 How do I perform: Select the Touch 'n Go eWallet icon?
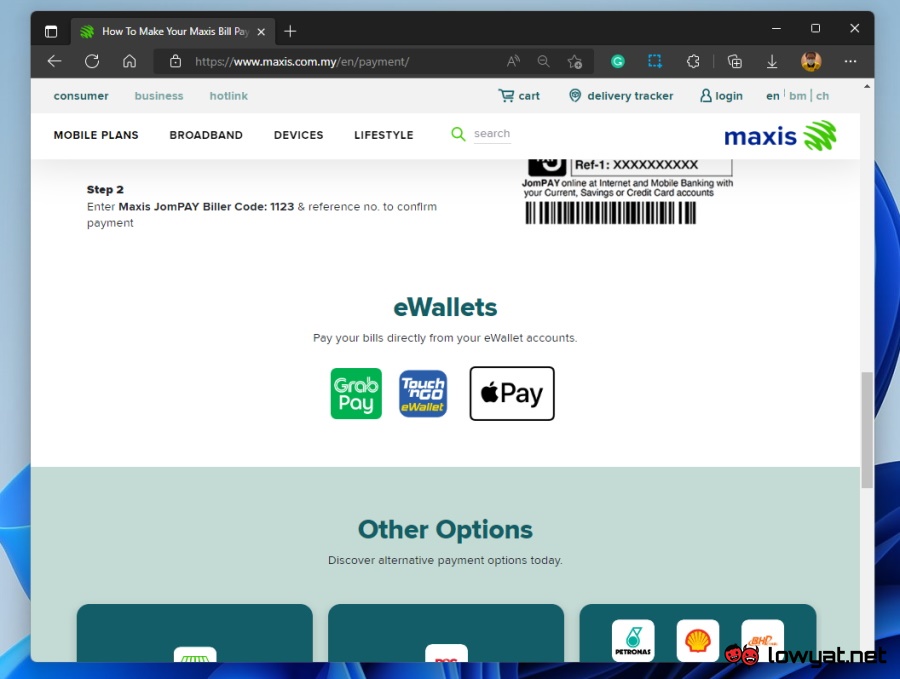(x=423, y=393)
